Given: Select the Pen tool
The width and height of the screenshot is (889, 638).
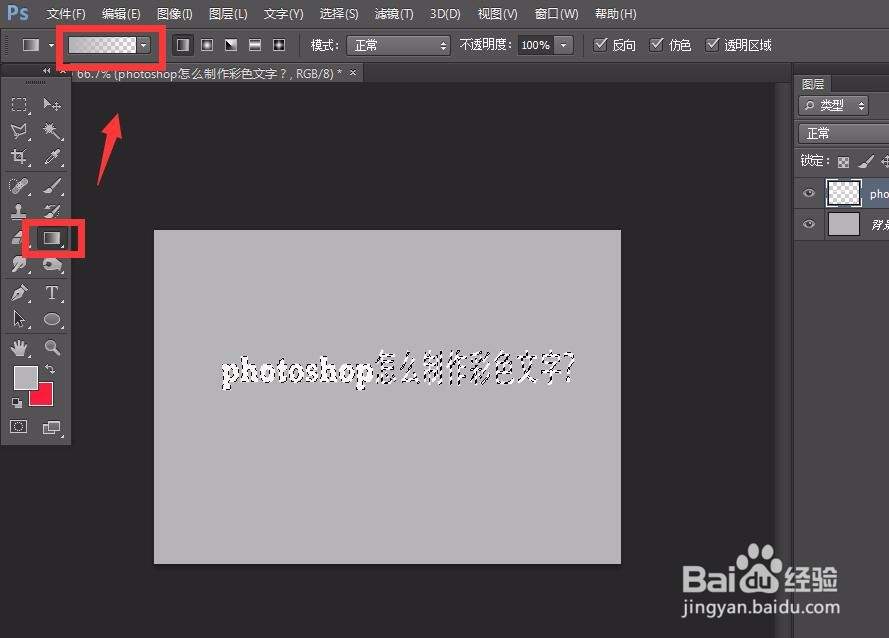Looking at the screenshot, I should (19, 293).
